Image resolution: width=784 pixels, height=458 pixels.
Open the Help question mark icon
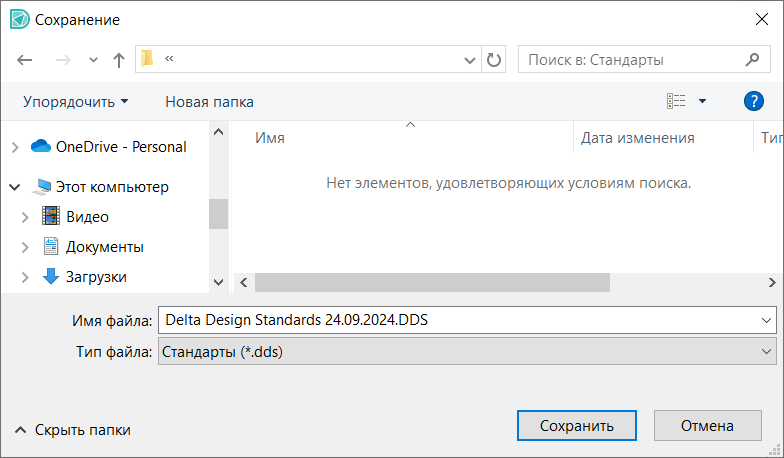coord(754,101)
